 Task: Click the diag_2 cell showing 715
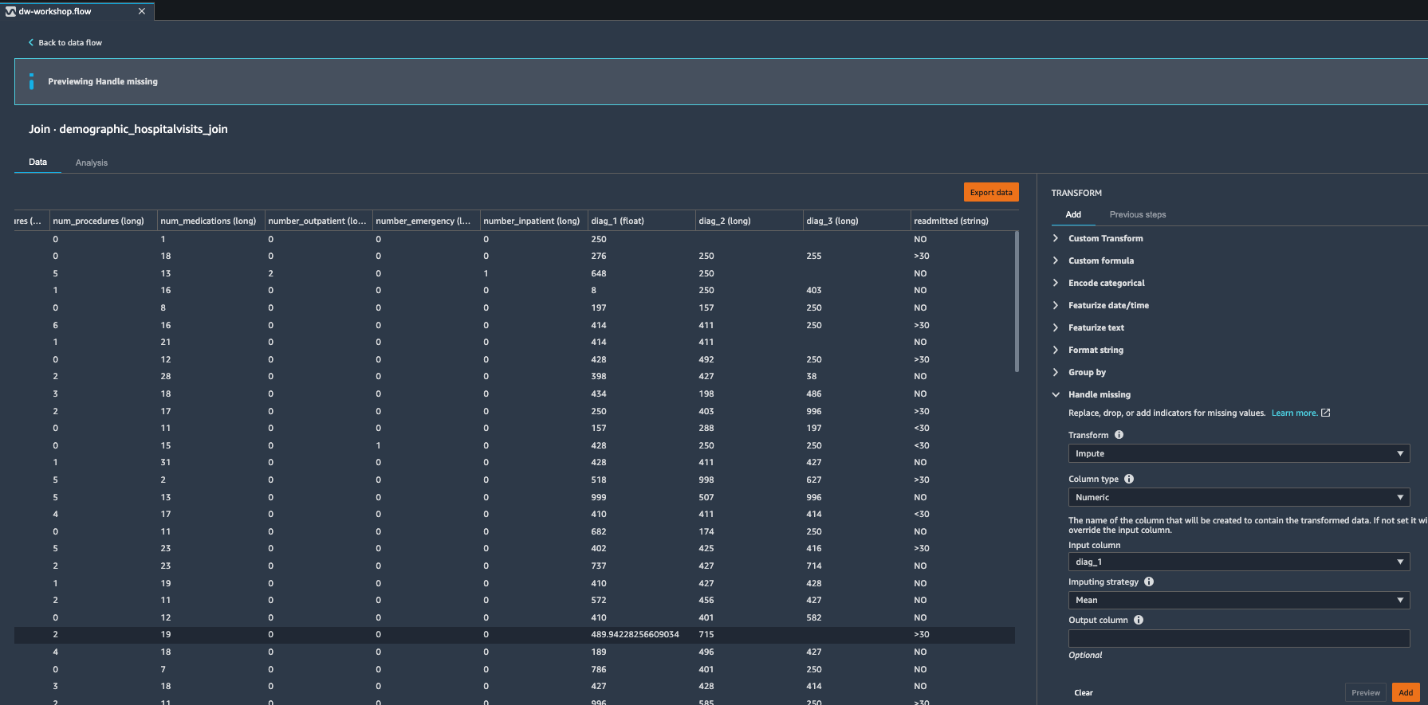706,635
